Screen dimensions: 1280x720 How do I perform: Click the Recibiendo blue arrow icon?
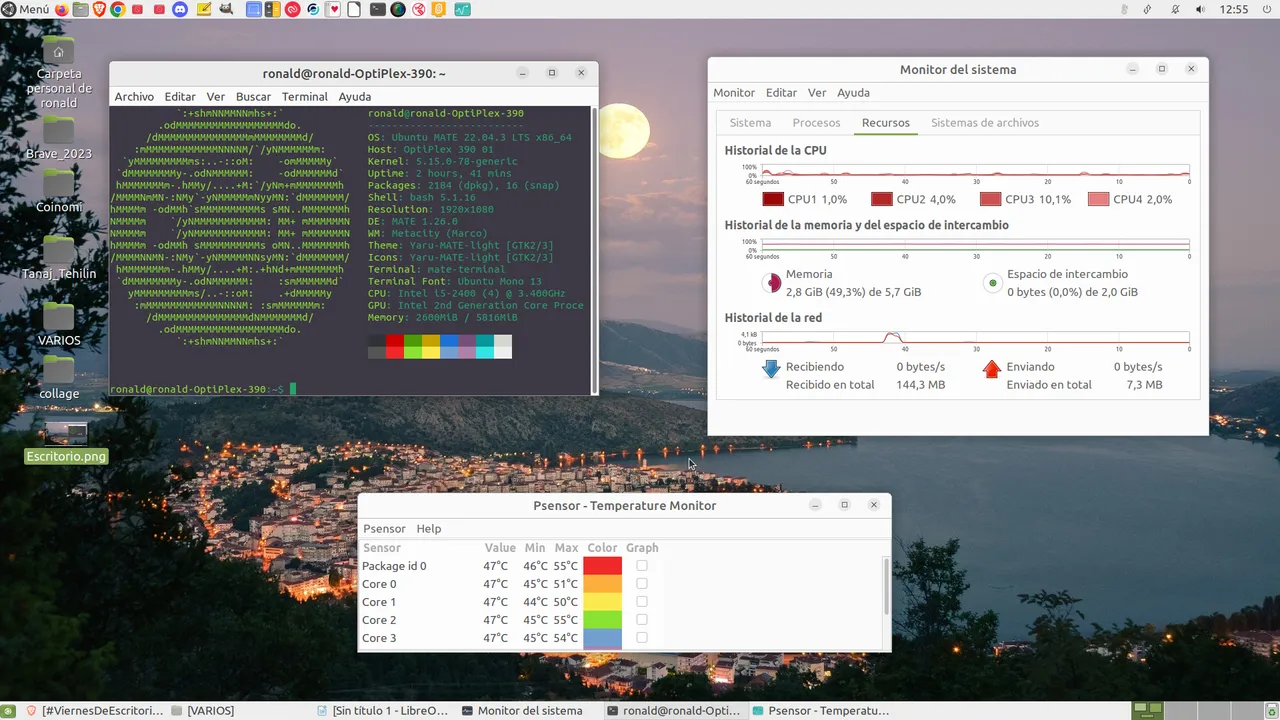point(771,369)
